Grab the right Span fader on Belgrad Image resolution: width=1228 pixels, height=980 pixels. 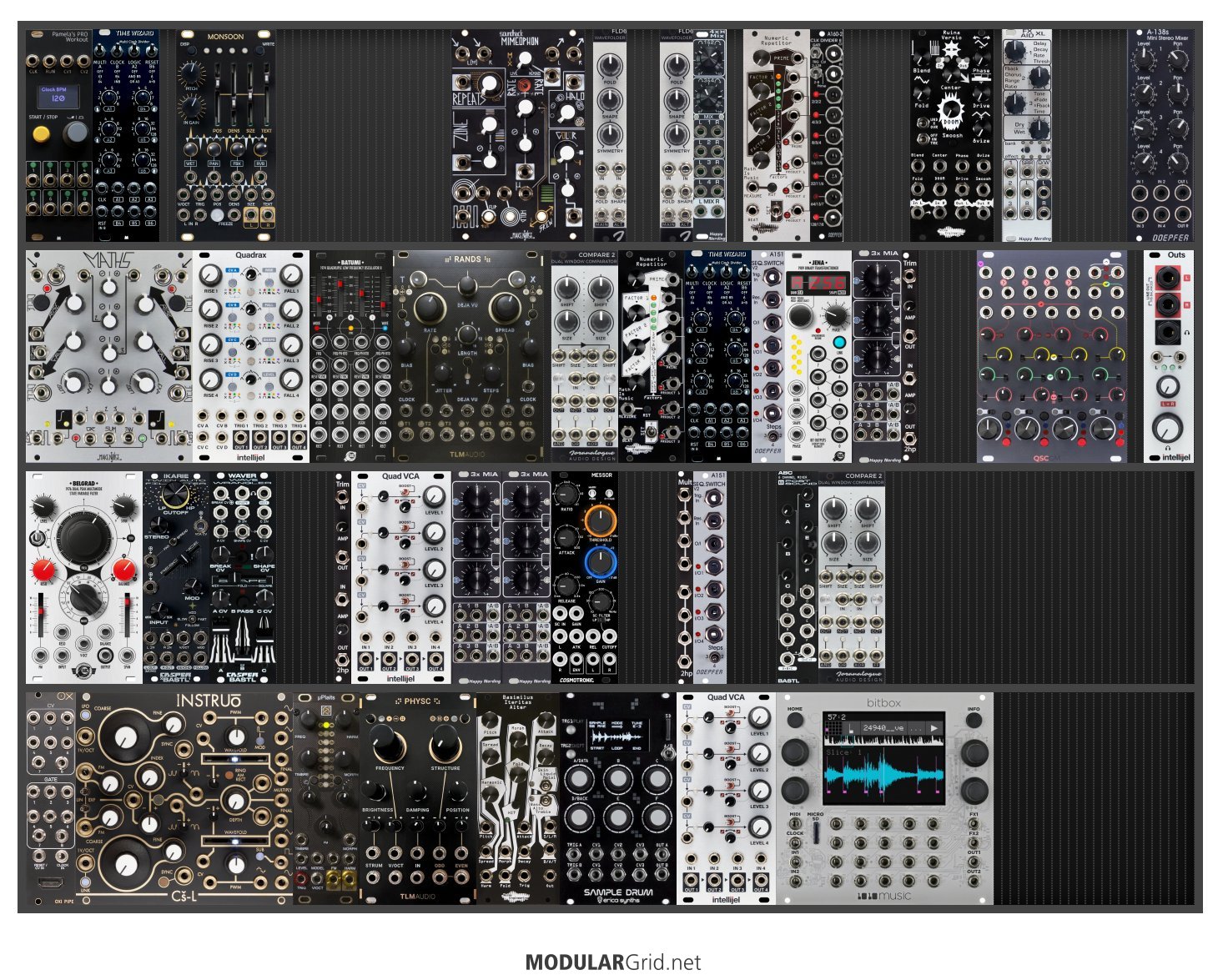tap(129, 617)
